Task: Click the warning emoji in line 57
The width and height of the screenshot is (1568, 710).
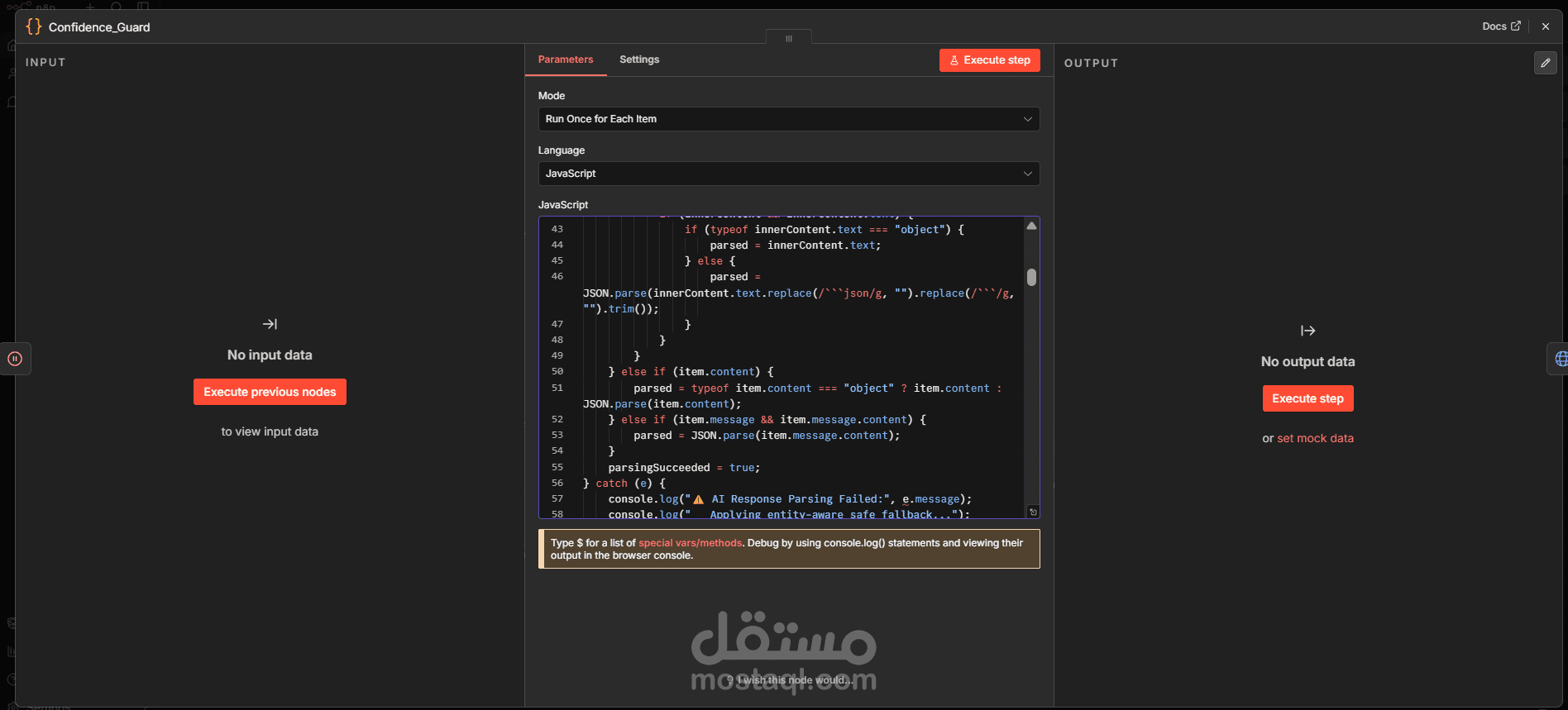Action: coord(699,499)
